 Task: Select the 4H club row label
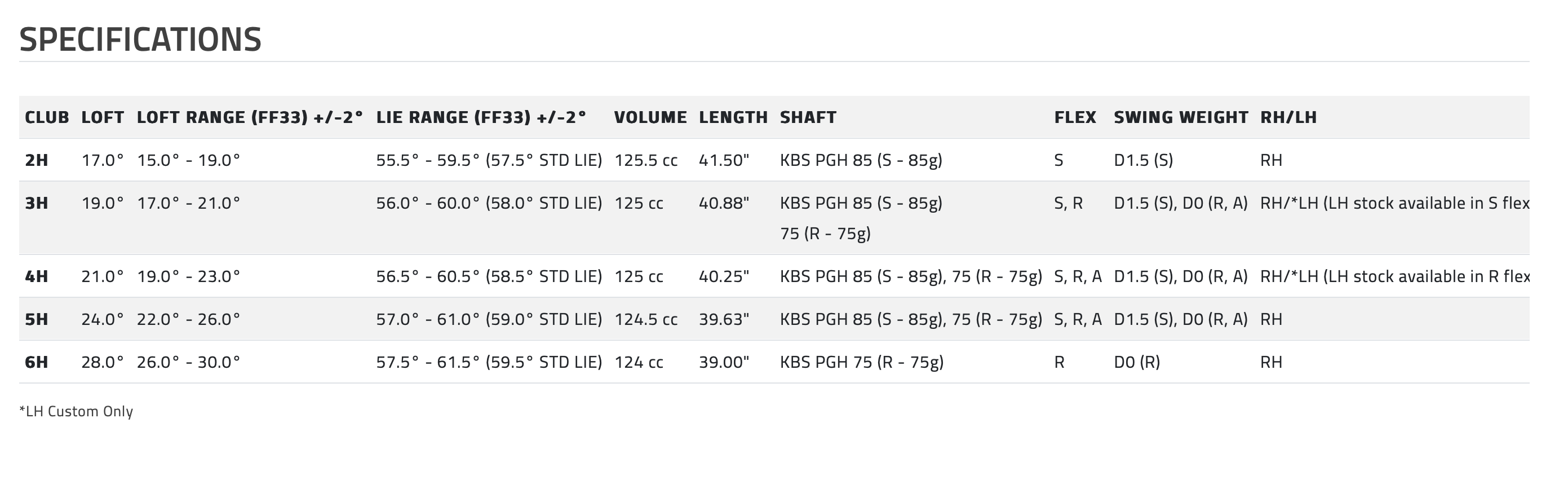[37, 277]
